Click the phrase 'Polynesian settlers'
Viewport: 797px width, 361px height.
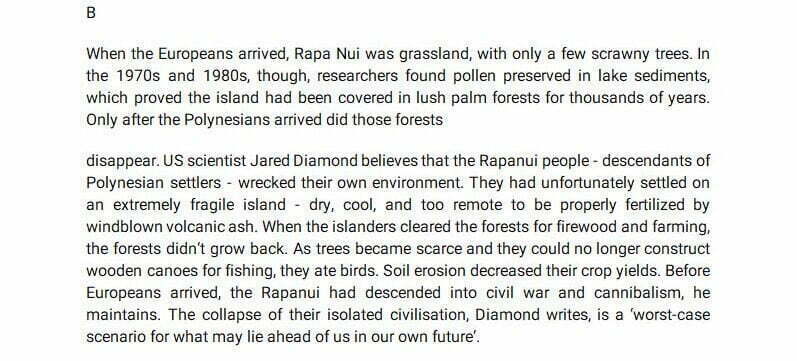coord(154,183)
